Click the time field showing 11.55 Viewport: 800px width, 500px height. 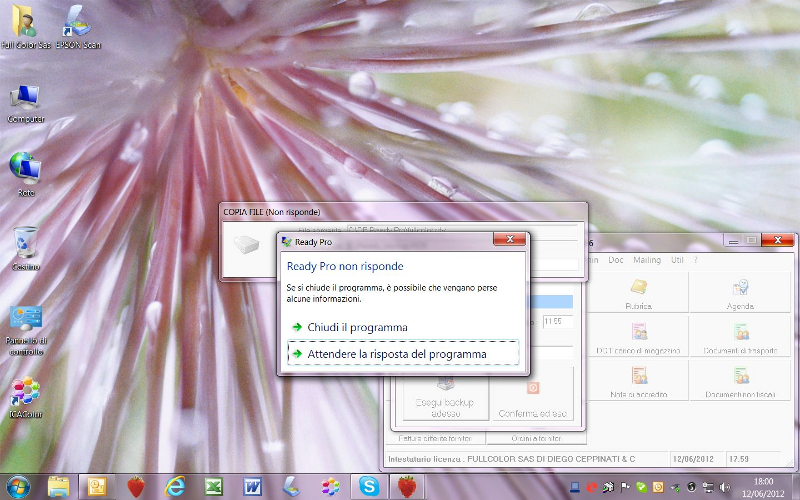pos(558,321)
